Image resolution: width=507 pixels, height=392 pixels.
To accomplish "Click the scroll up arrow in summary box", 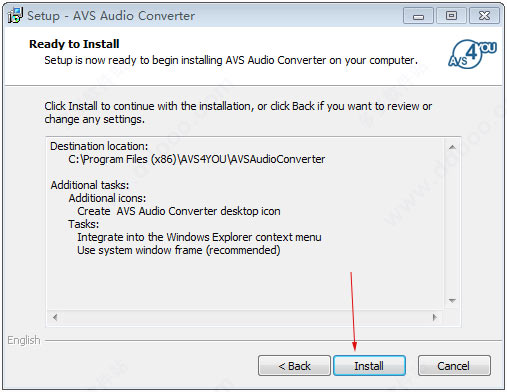I will [x=452, y=147].
